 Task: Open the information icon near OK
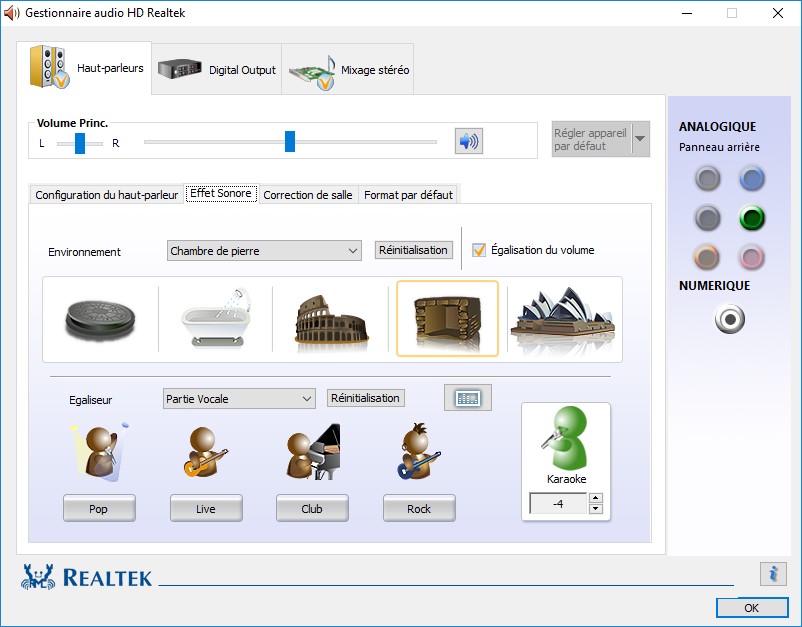tap(772, 573)
